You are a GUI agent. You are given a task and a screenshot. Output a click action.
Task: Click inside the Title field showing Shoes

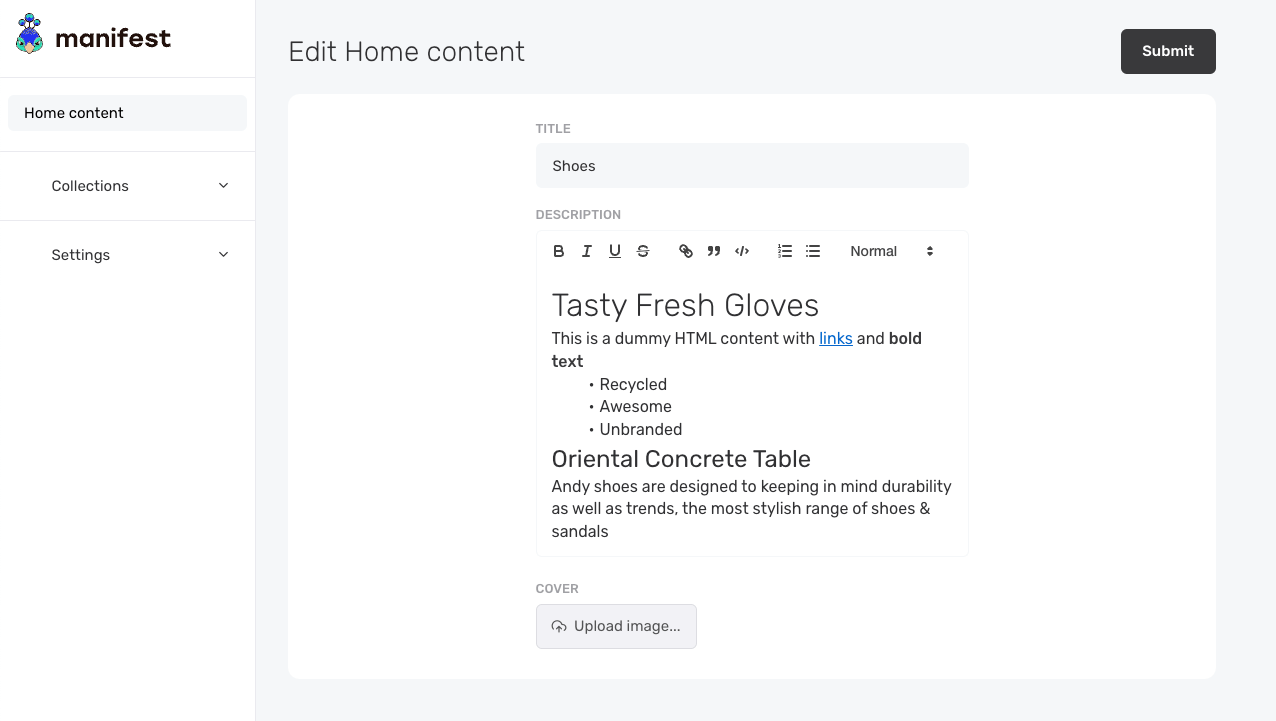coord(752,165)
